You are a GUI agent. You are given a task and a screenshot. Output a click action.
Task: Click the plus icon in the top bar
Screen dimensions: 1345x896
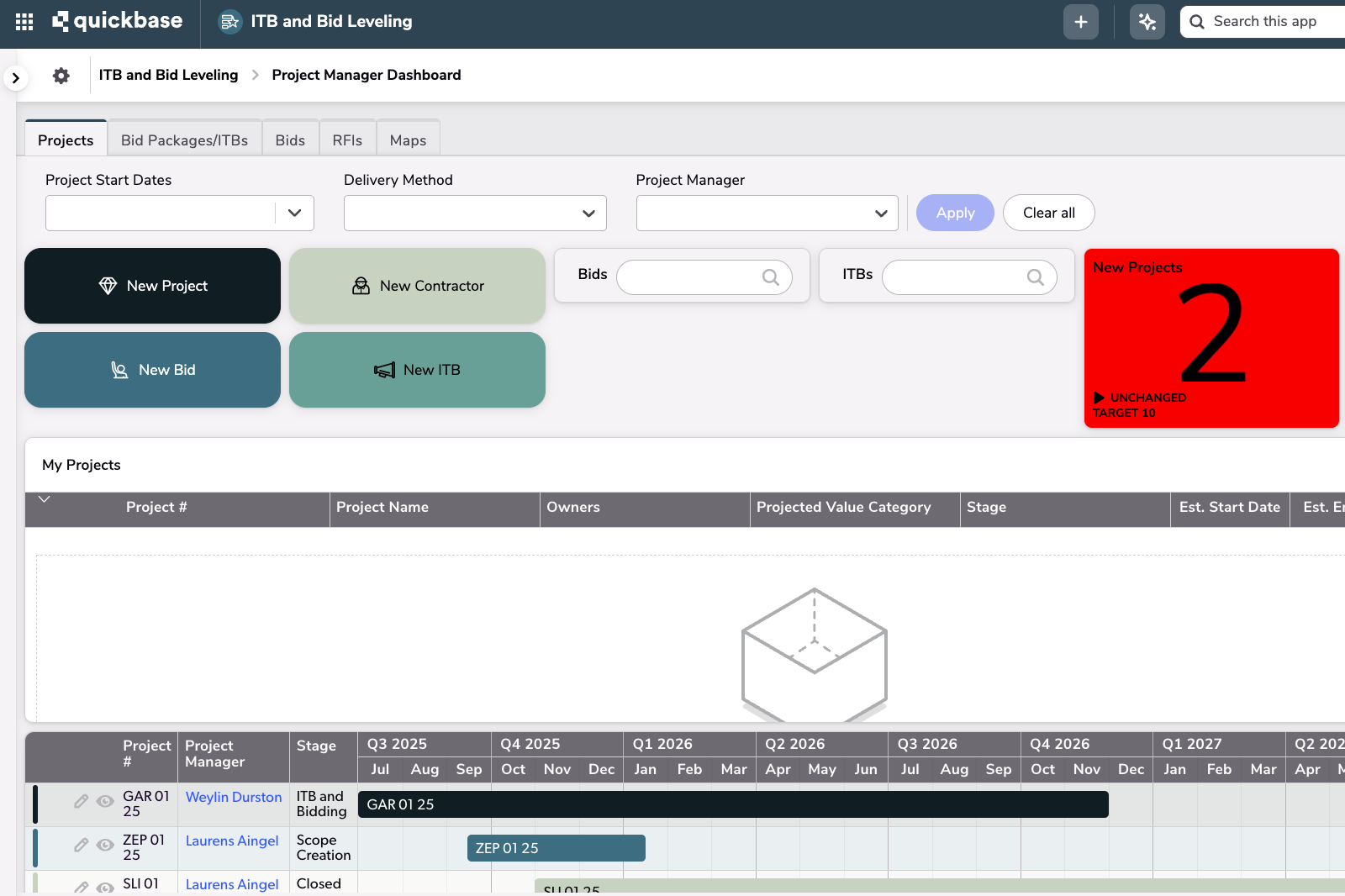(1080, 21)
